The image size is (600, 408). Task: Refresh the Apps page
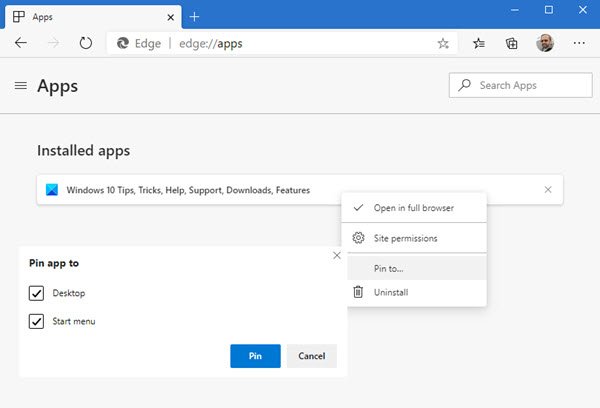pos(86,43)
